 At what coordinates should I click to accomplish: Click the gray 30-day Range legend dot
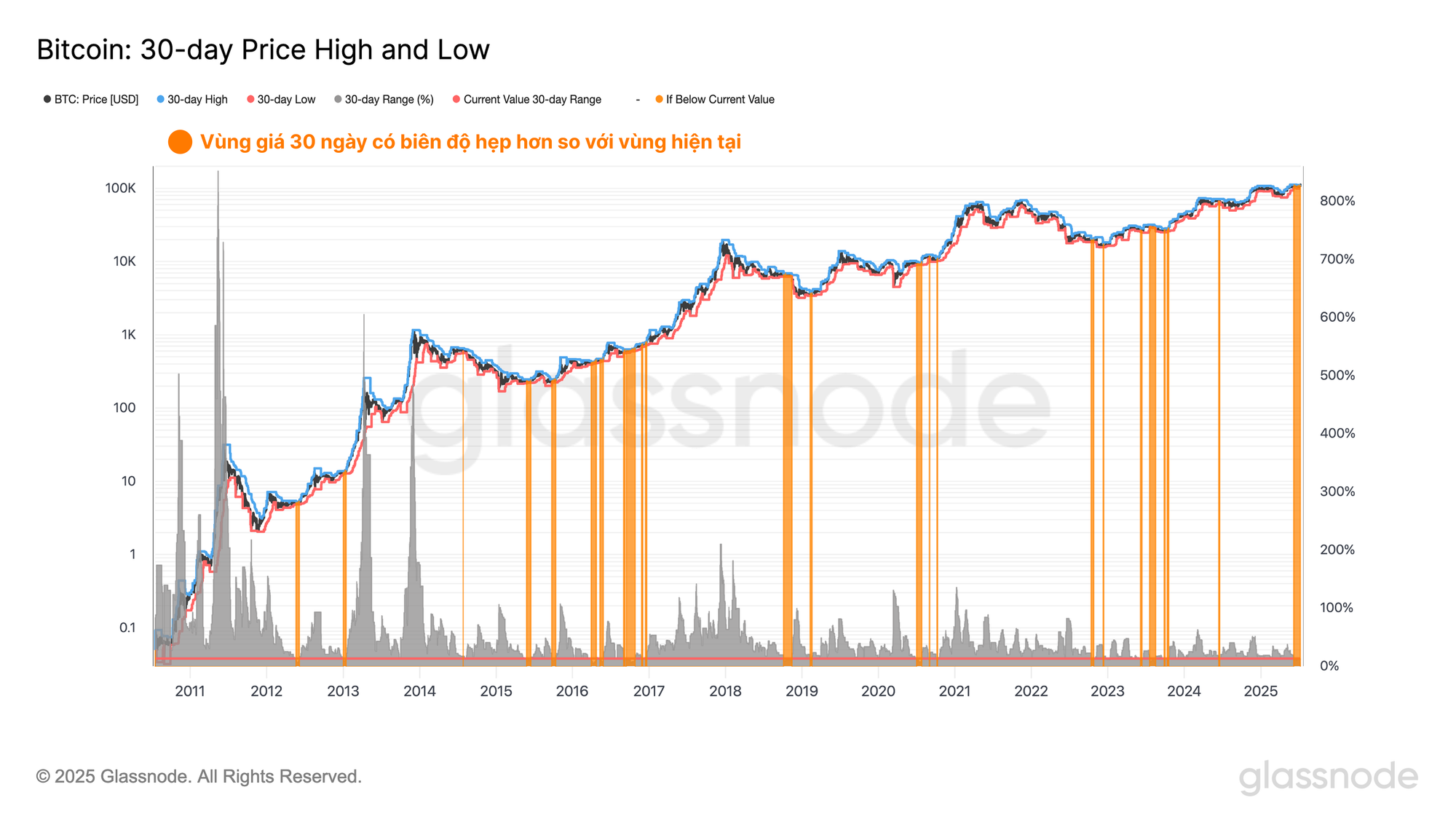click(338, 99)
